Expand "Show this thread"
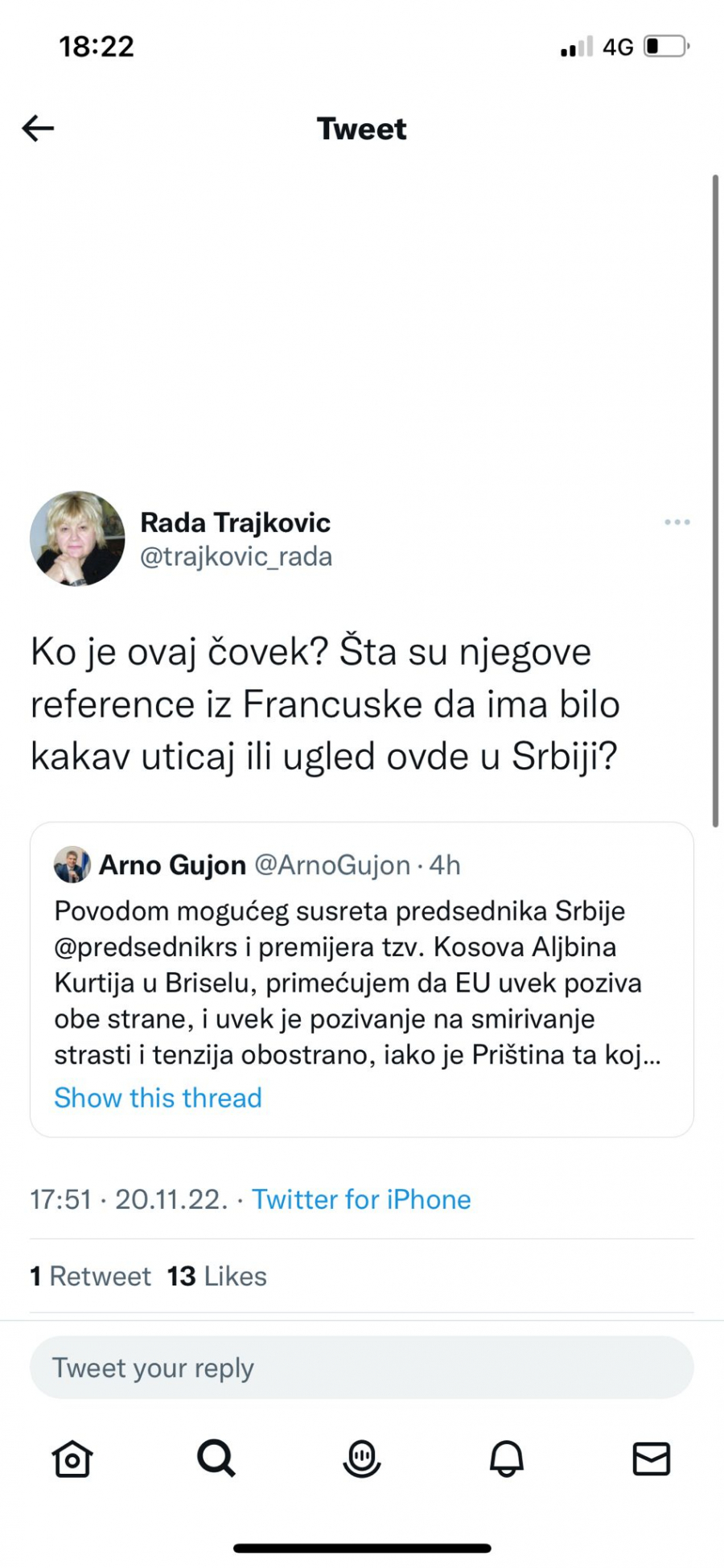This screenshot has width=724, height=1568. [x=158, y=1097]
